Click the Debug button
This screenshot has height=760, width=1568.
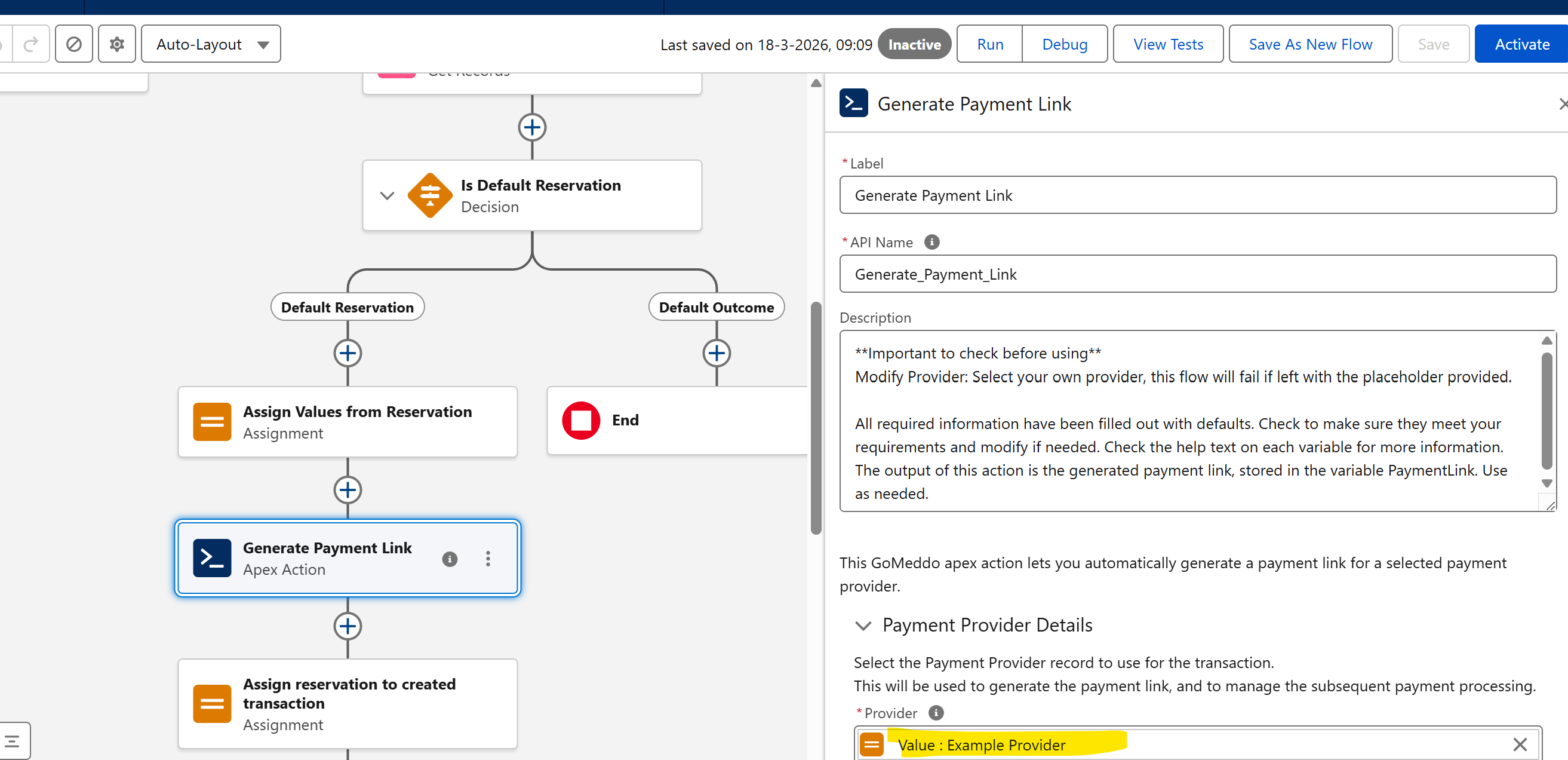1064,44
